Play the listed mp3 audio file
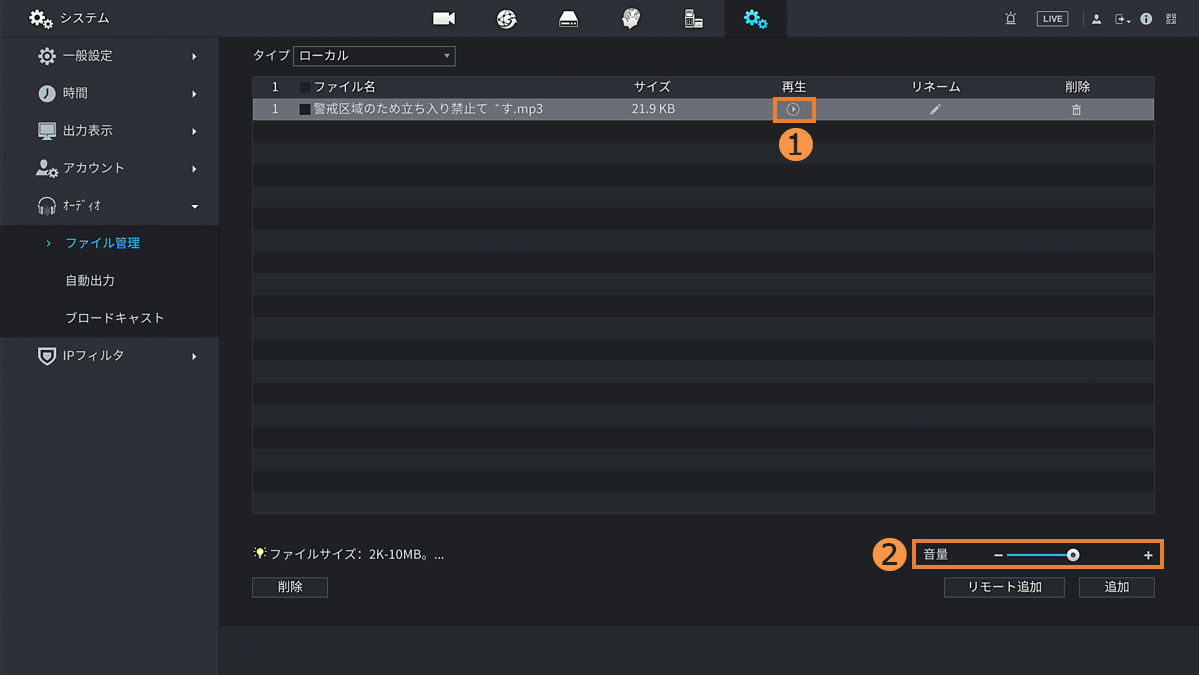The width and height of the screenshot is (1199, 675). [x=793, y=109]
